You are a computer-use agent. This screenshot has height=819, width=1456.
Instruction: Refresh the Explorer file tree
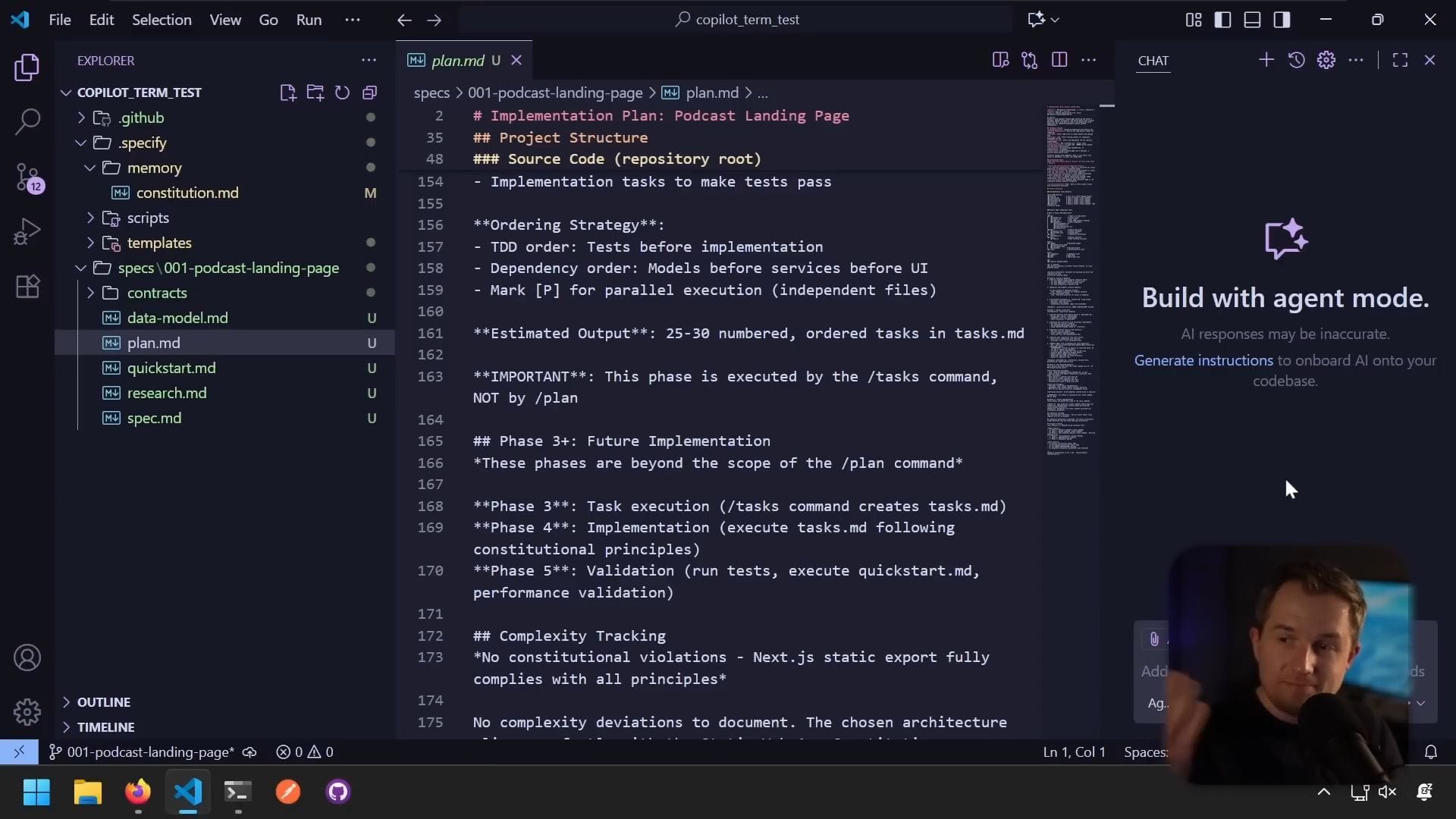(342, 93)
